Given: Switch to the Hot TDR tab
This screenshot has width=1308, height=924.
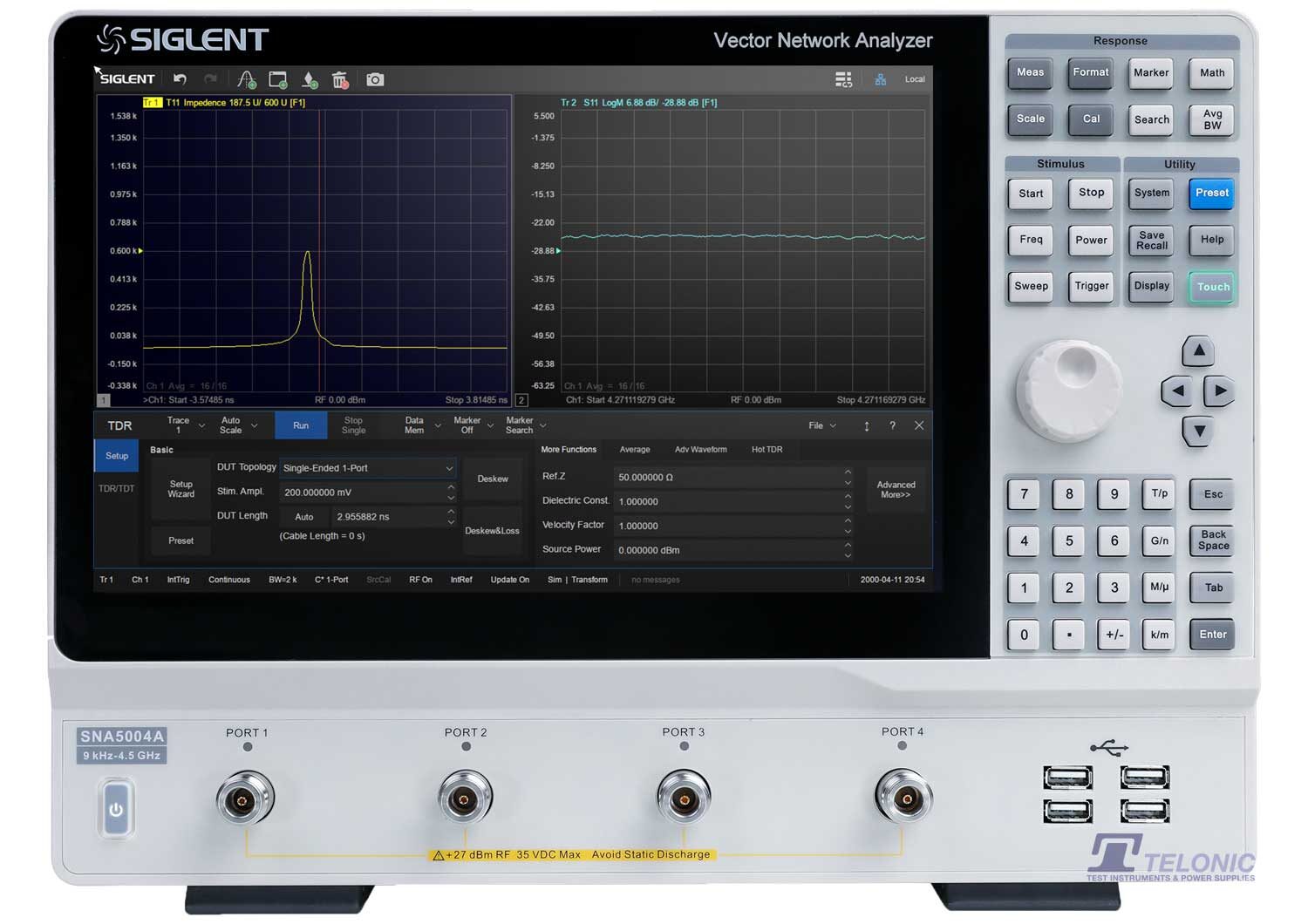Looking at the screenshot, I should [767, 450].
